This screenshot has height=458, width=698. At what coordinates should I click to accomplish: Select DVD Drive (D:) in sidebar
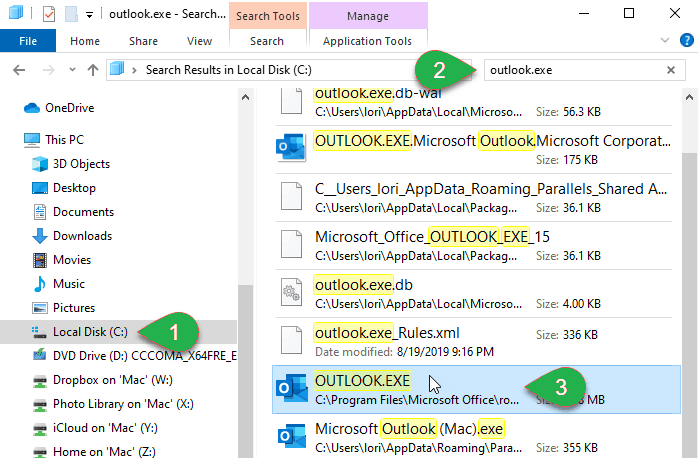coord(145,356)
